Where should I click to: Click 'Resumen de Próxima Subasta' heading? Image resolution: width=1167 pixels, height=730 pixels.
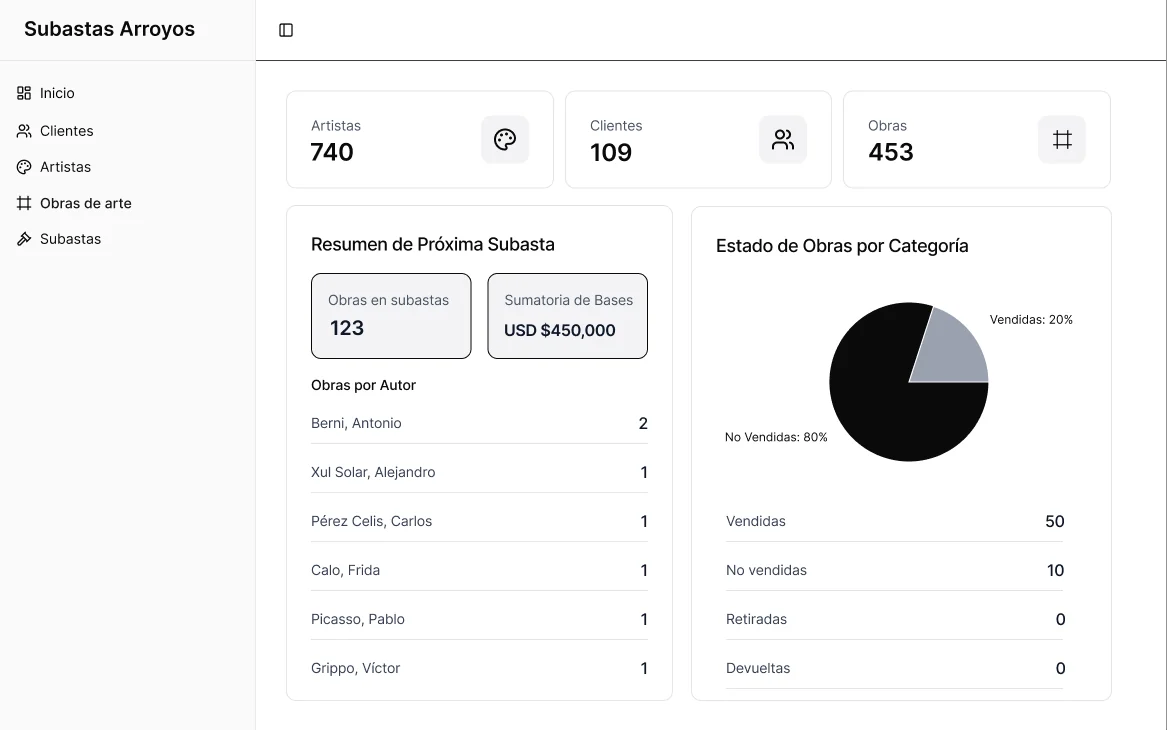click(432, 244)
